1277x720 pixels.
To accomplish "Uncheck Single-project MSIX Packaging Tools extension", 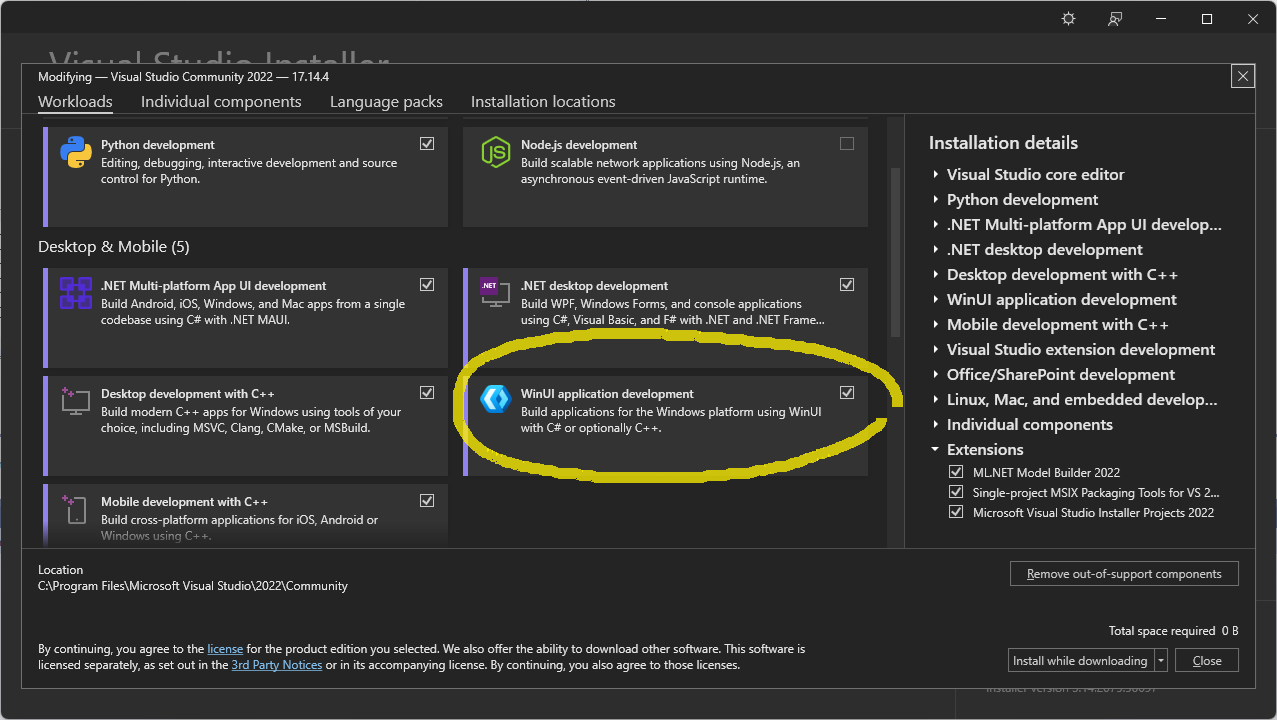I will coord(956,492).
